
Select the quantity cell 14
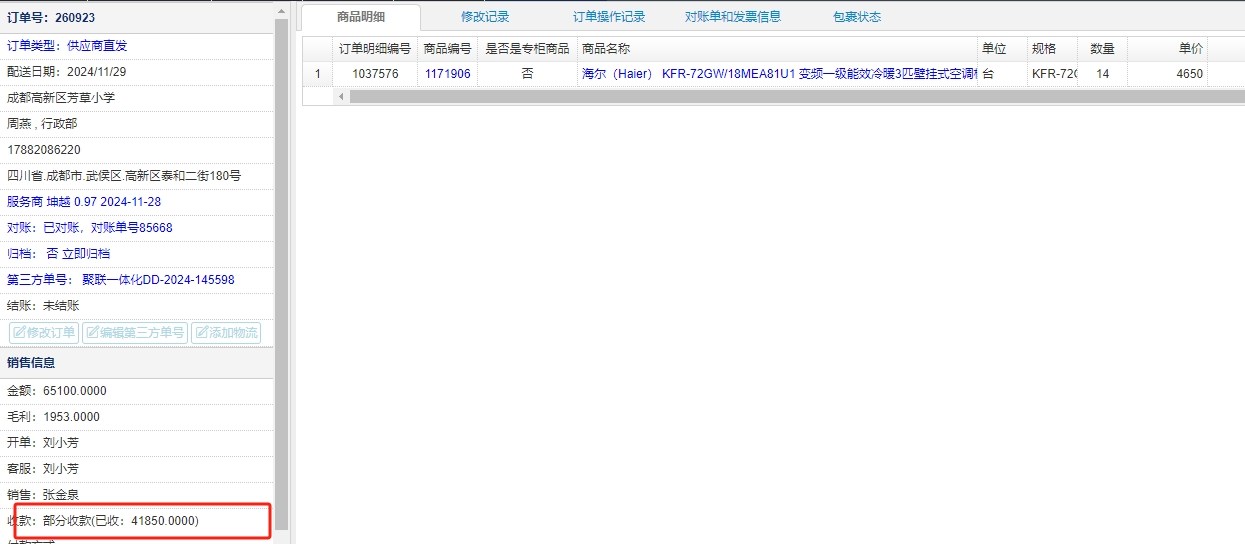(1102, 74)
